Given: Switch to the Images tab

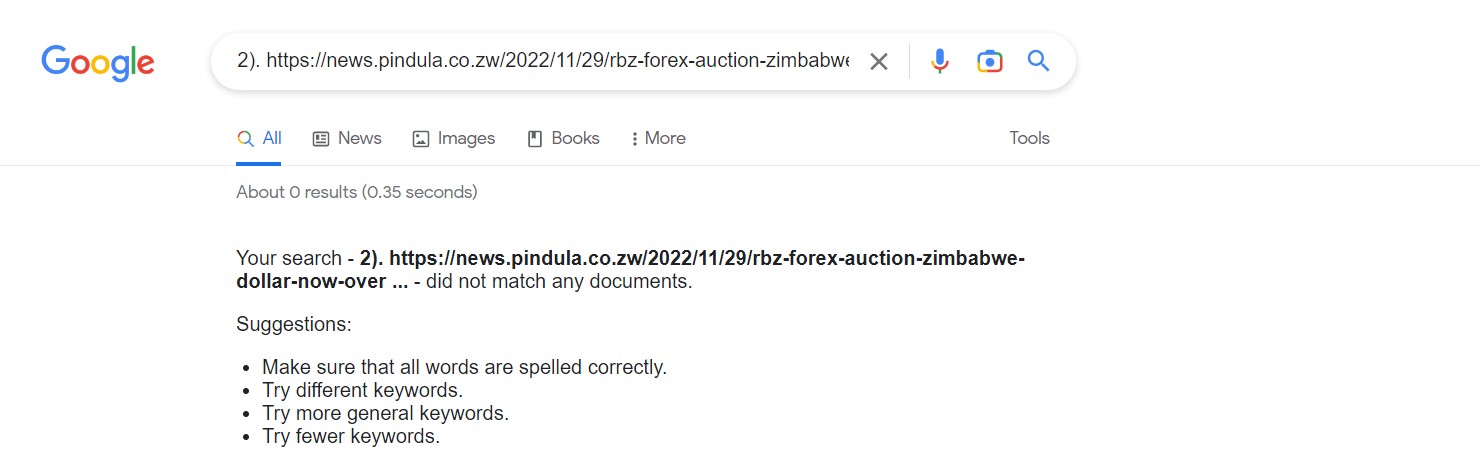Looking at the screenshot, I should [454, 139].
